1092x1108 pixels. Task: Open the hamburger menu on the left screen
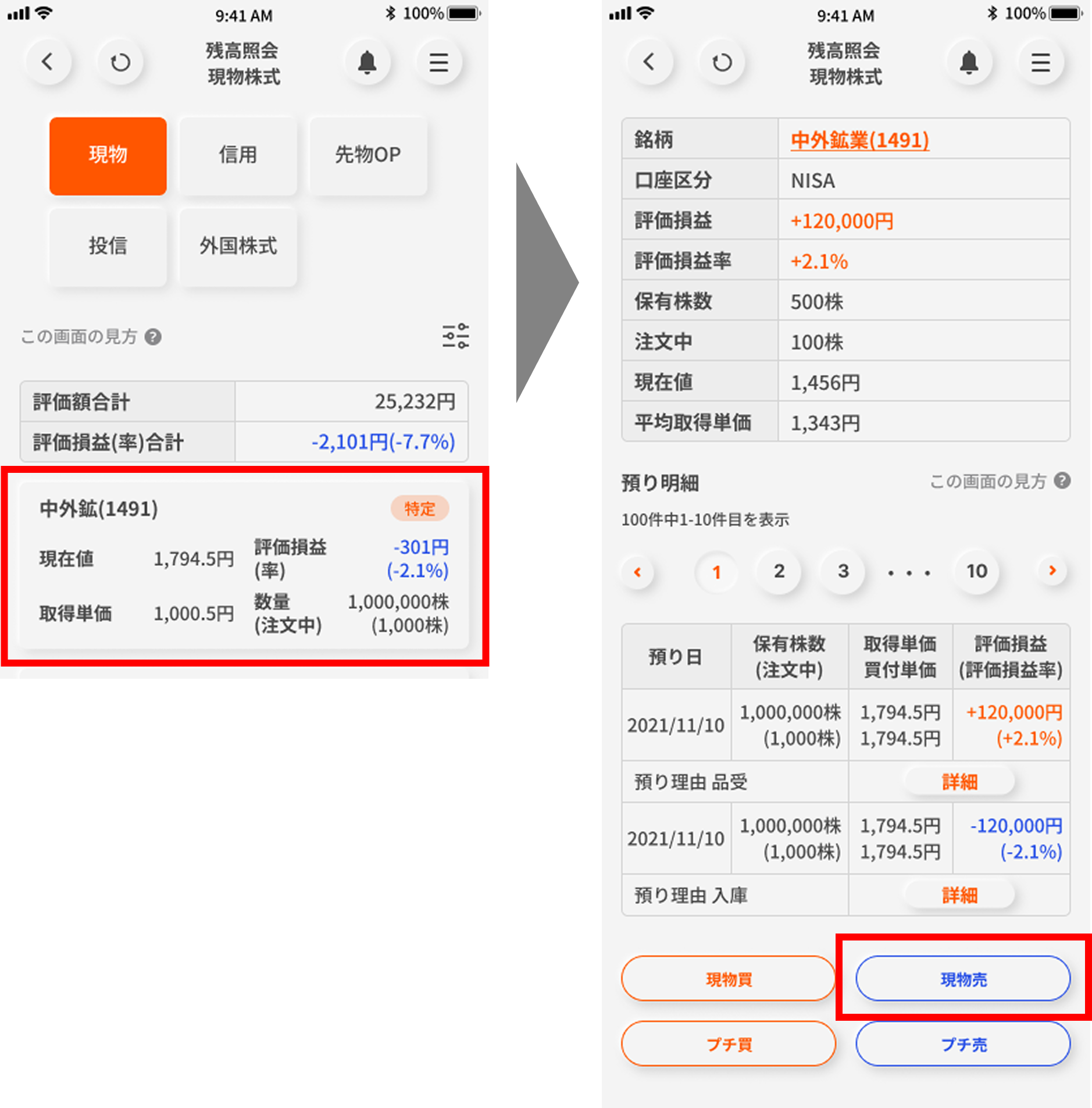coord(439,62)
